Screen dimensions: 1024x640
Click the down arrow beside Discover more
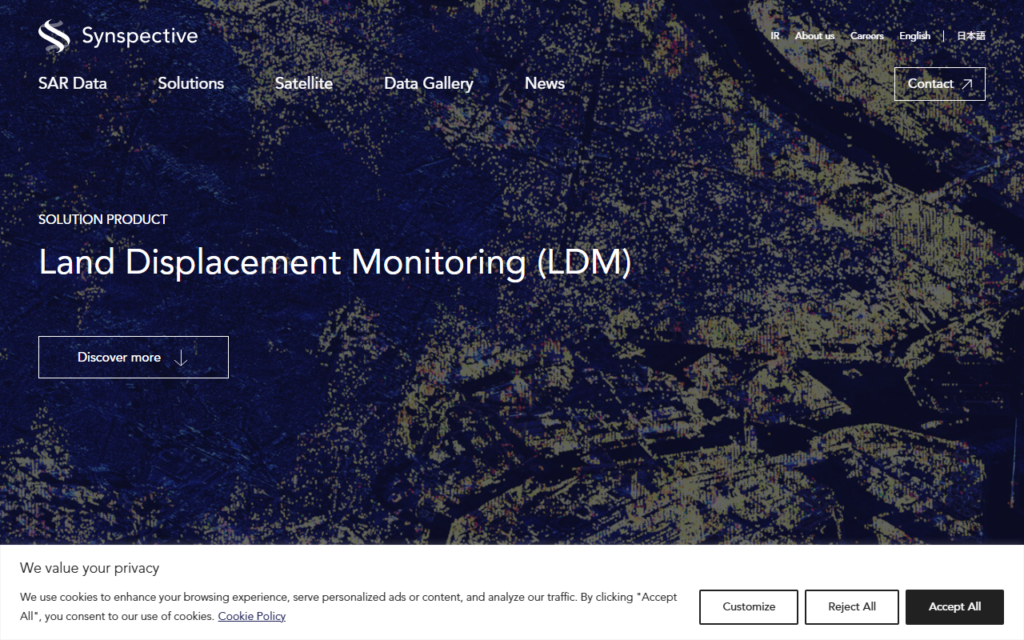[181, 358]
